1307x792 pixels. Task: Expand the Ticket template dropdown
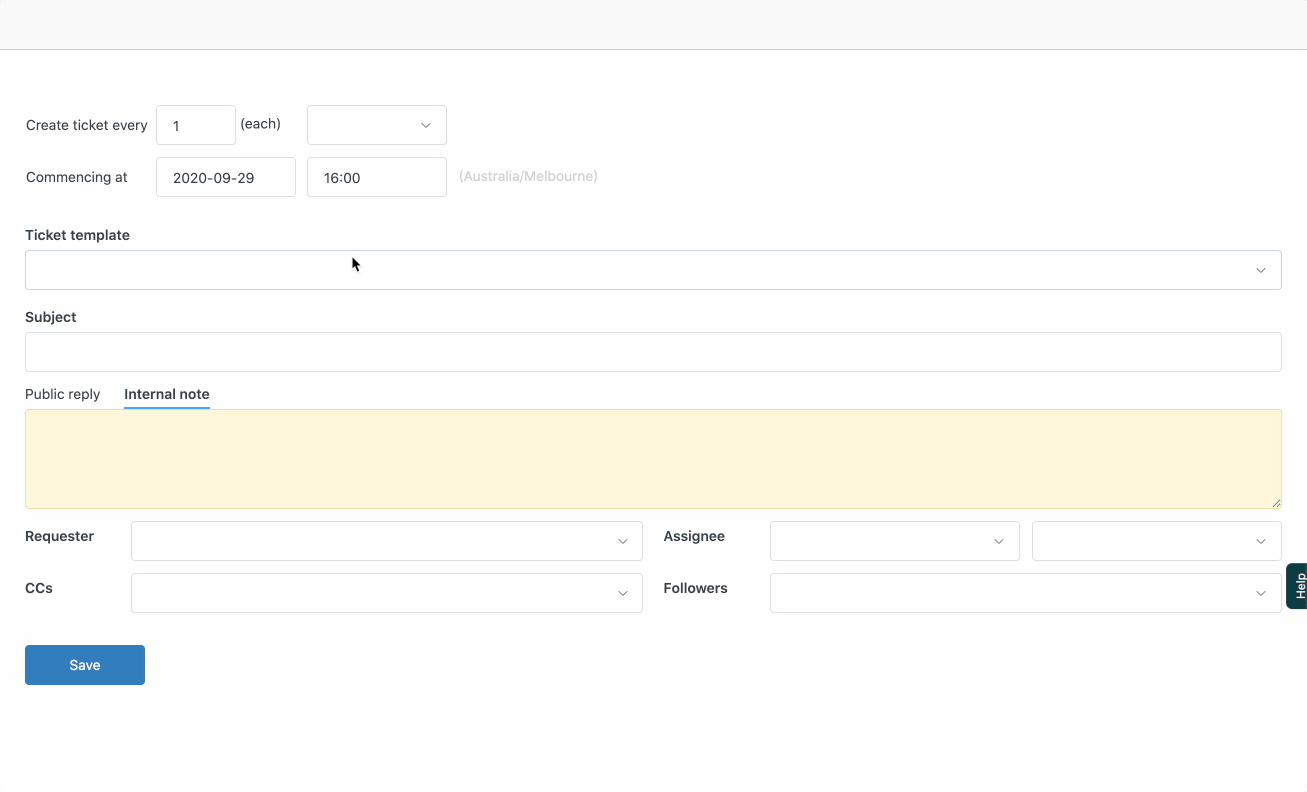[x=653, y=270]
